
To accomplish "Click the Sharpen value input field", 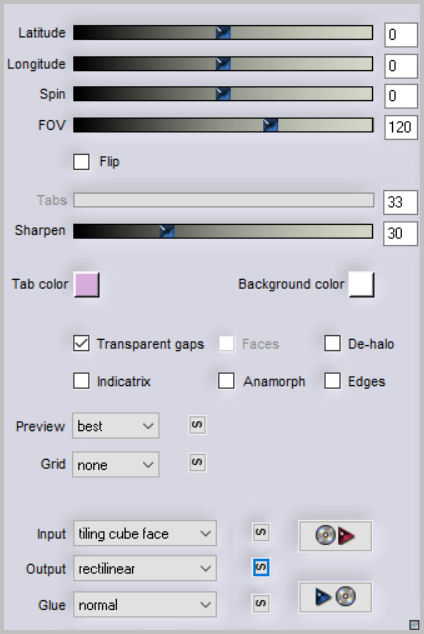I will [400, 233].
